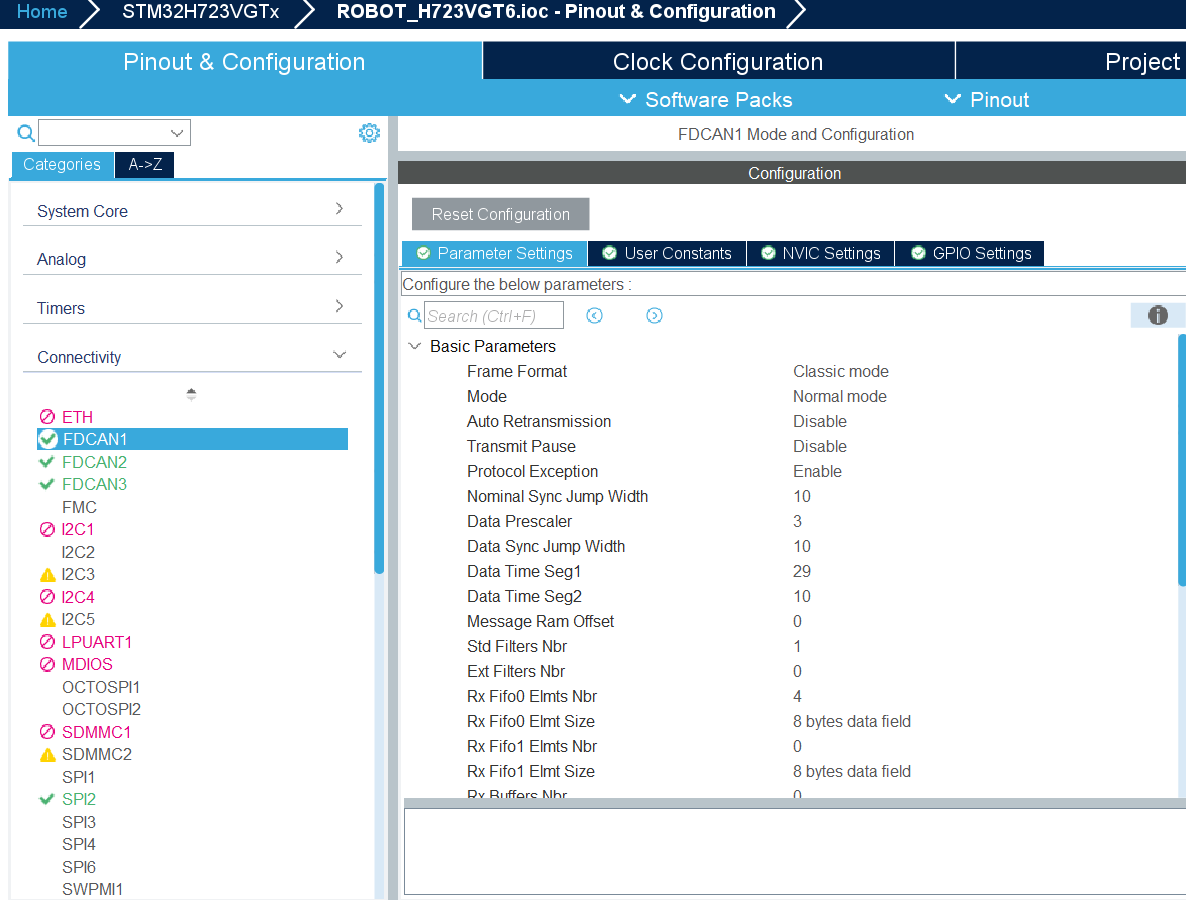This screenshot has height=900, width=1186.
Task: Select SWPMI1 in the peripheral list
Action: (x=92, y=889)
